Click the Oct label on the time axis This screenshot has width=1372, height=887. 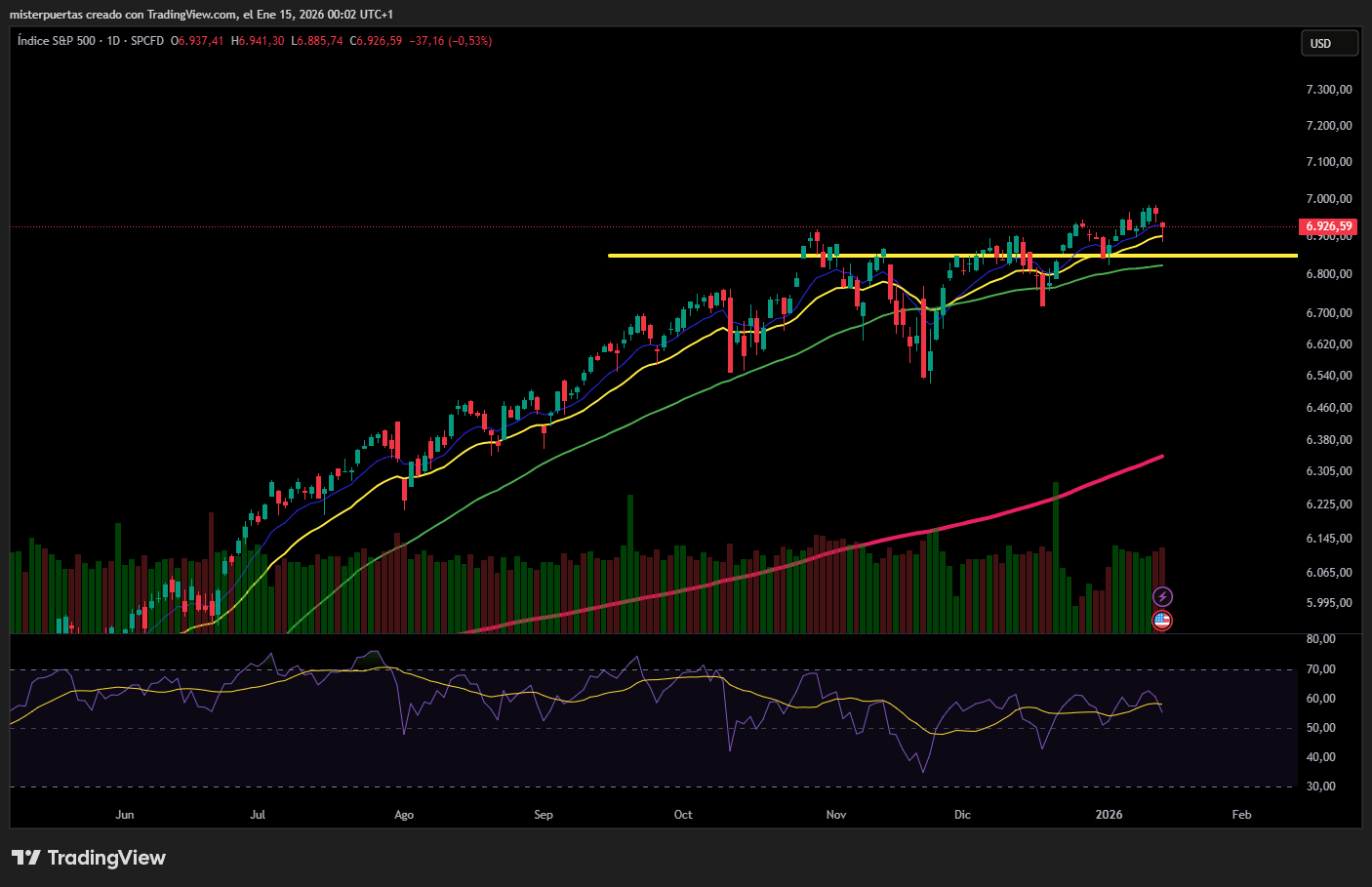(x=683, y=815)
